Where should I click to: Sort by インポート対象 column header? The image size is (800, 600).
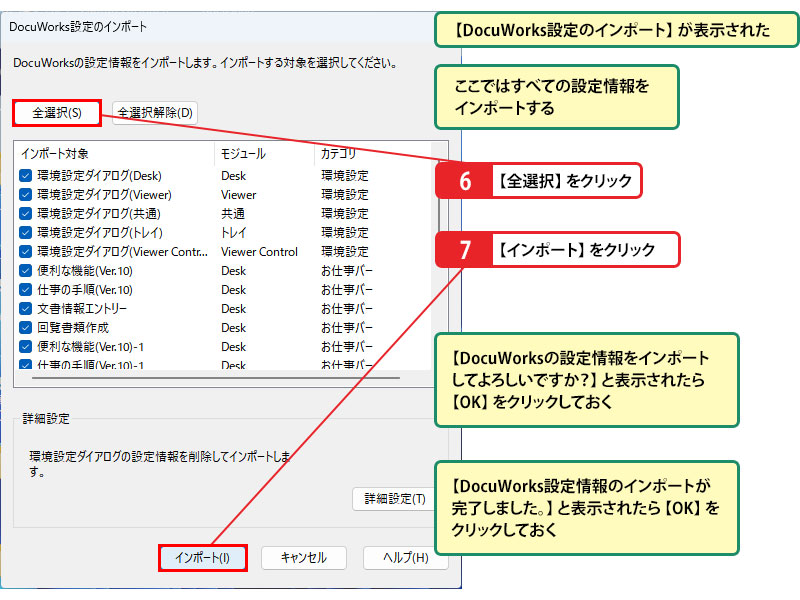click(115, 154)
